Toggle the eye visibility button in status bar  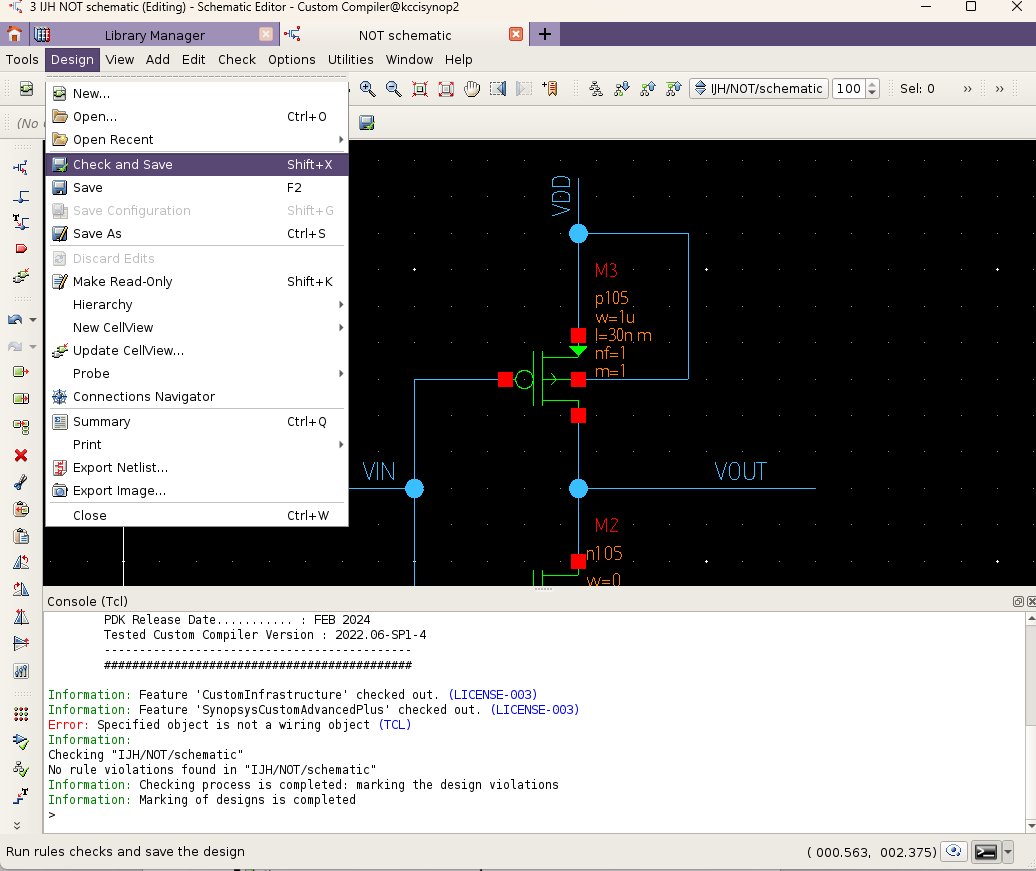(x=953, y=852)
